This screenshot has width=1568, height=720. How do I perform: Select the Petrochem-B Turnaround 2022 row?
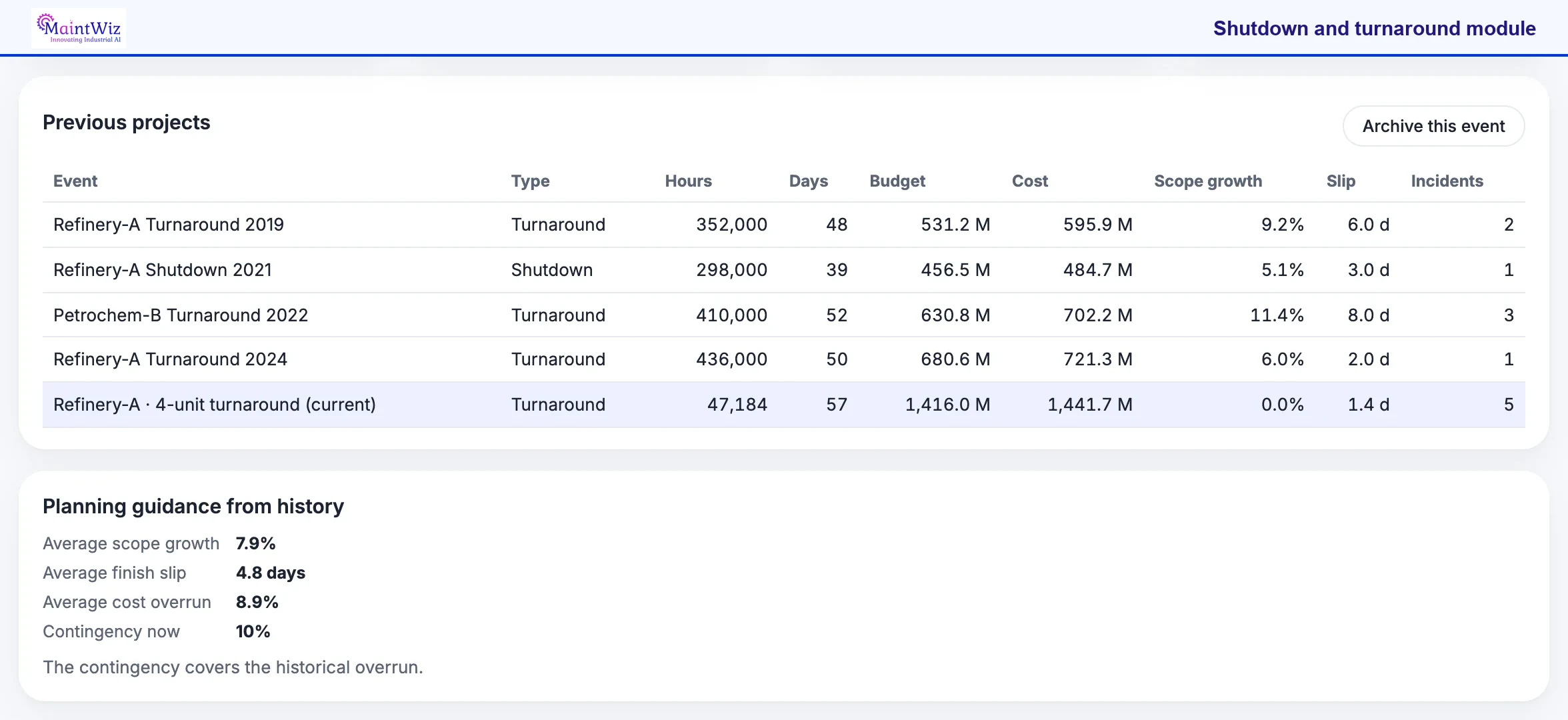(x=784, y=315)
